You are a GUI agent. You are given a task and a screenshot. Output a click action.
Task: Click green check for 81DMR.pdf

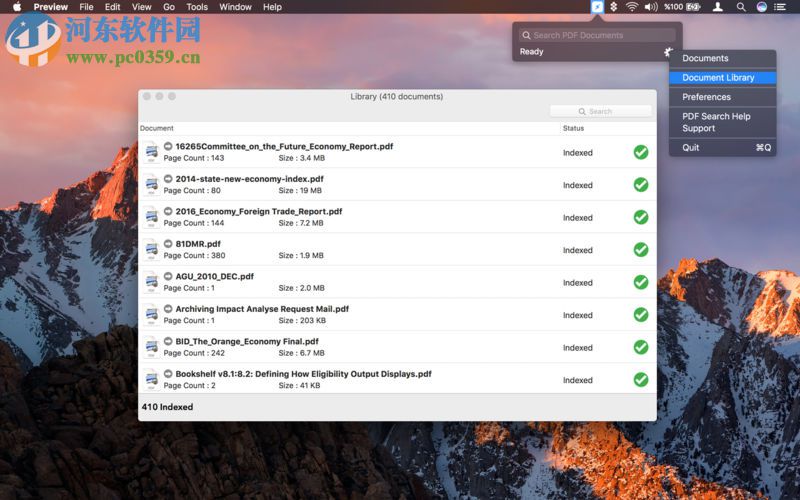(641, 250)
